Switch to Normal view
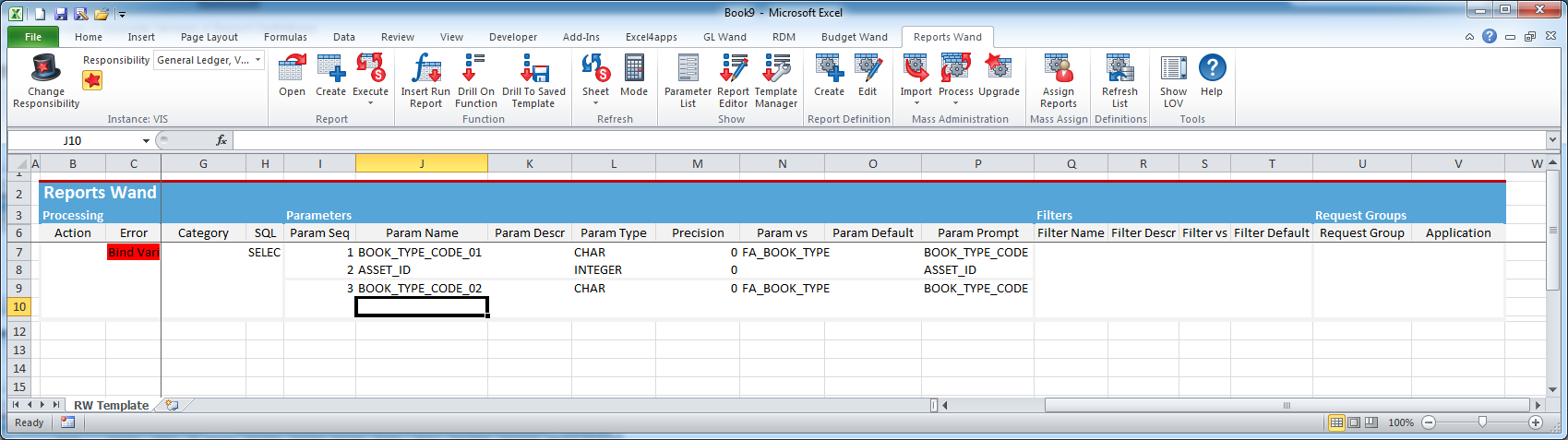1568x440 pixels. [x=1335, y=422]
